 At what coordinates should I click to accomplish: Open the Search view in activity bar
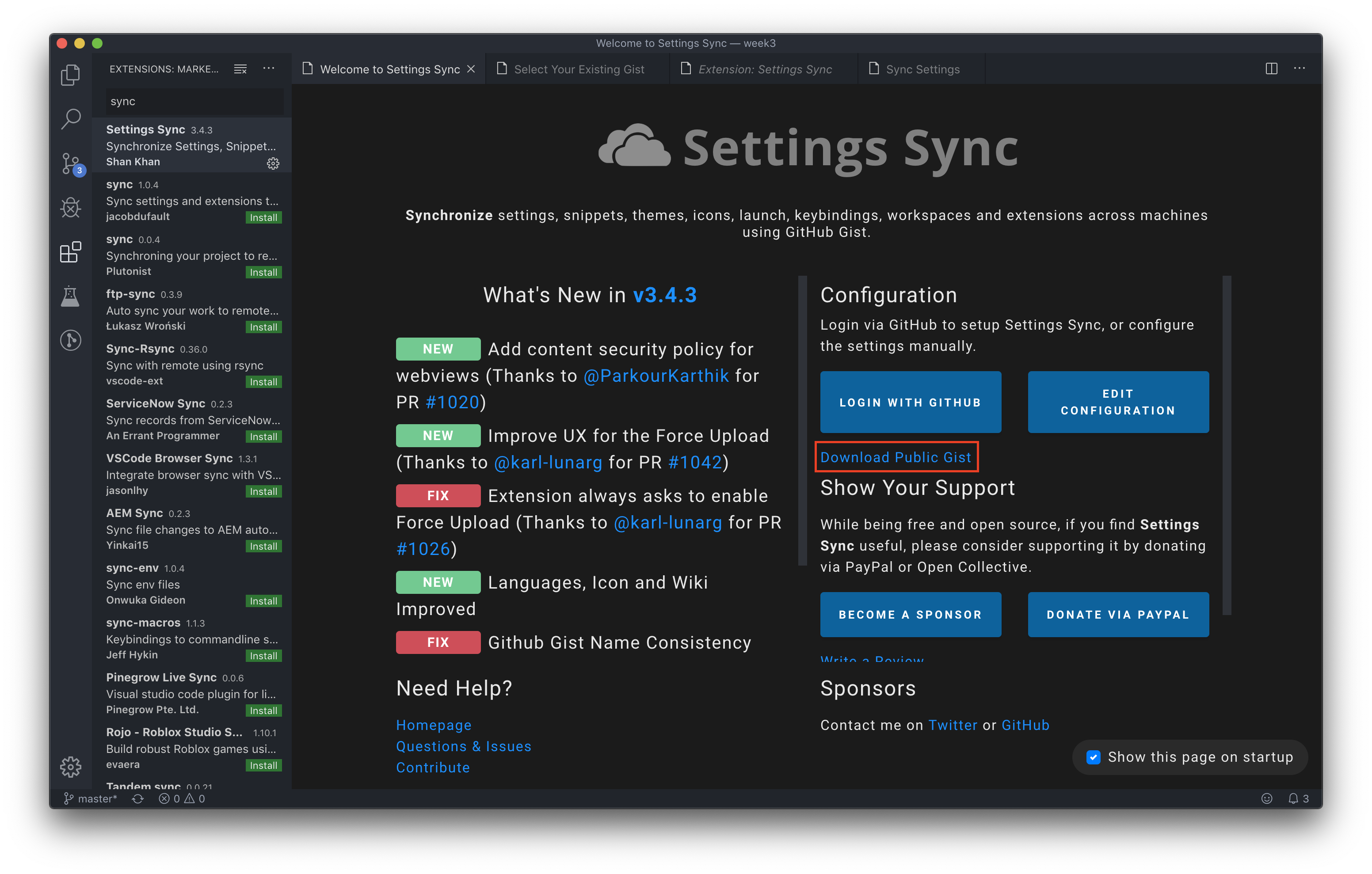[x=71, y=119]
